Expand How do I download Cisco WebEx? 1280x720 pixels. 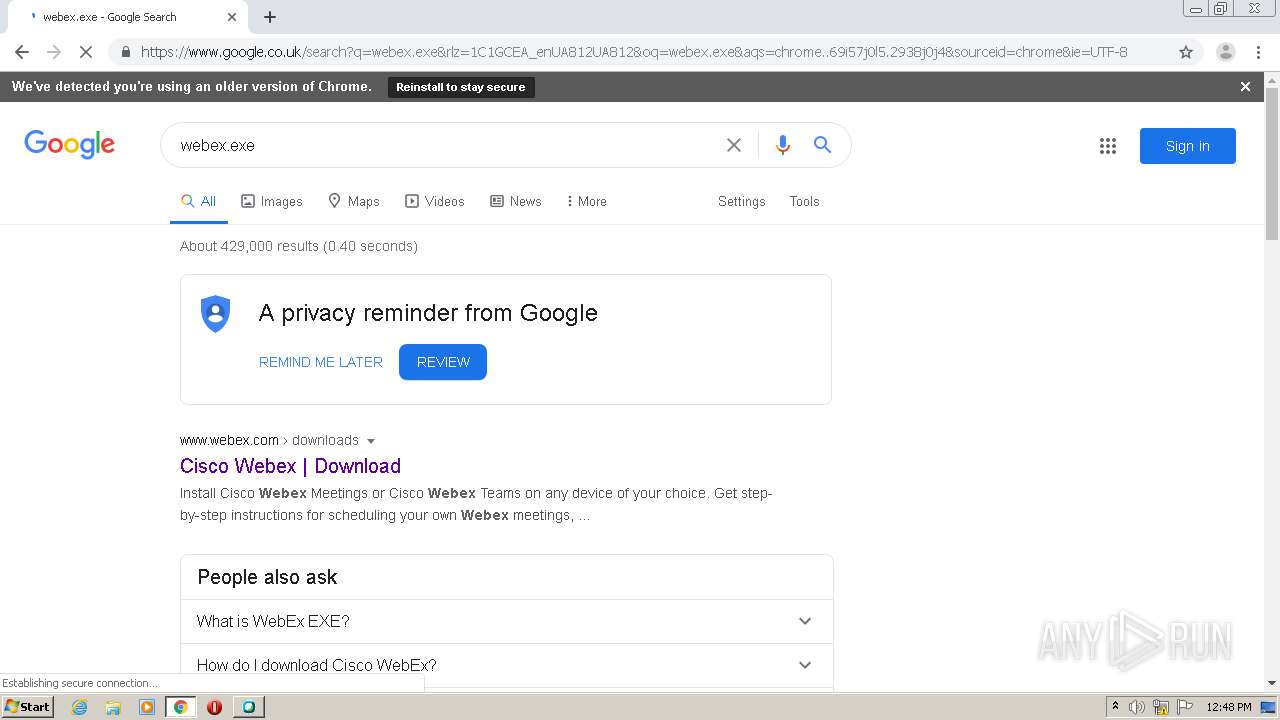(506, 665)
